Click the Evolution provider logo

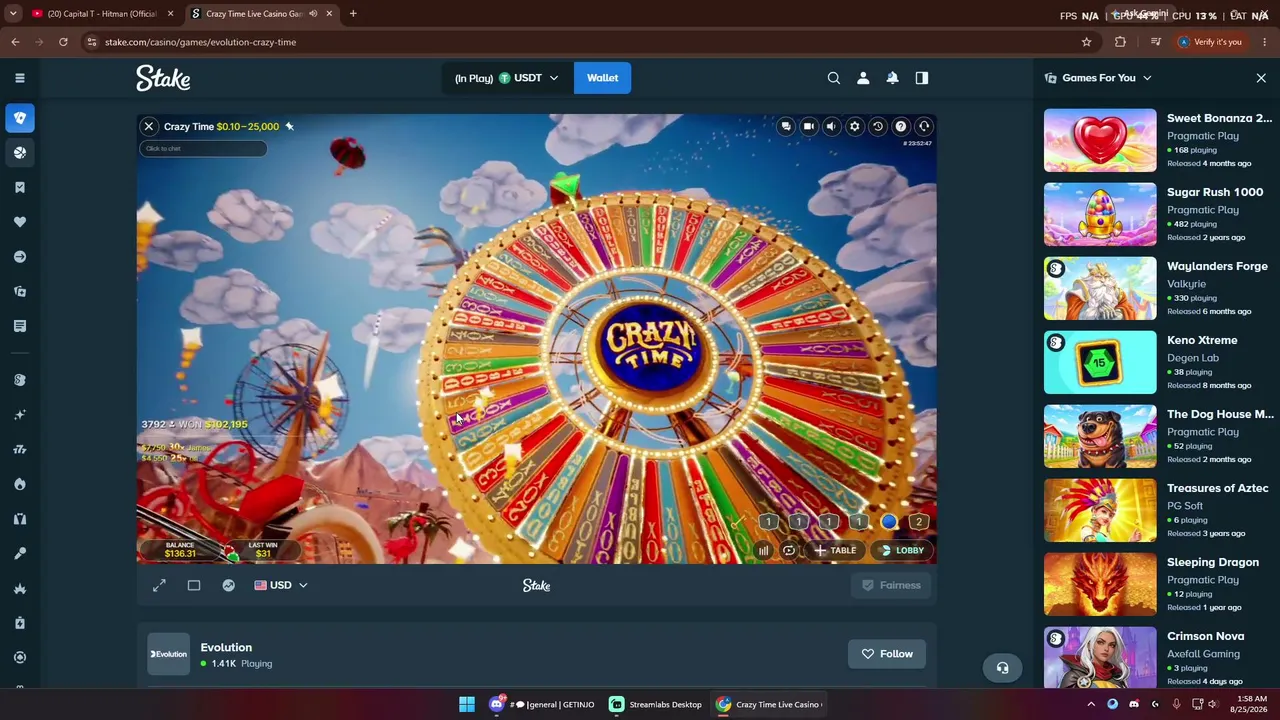[x=168, y=654]
